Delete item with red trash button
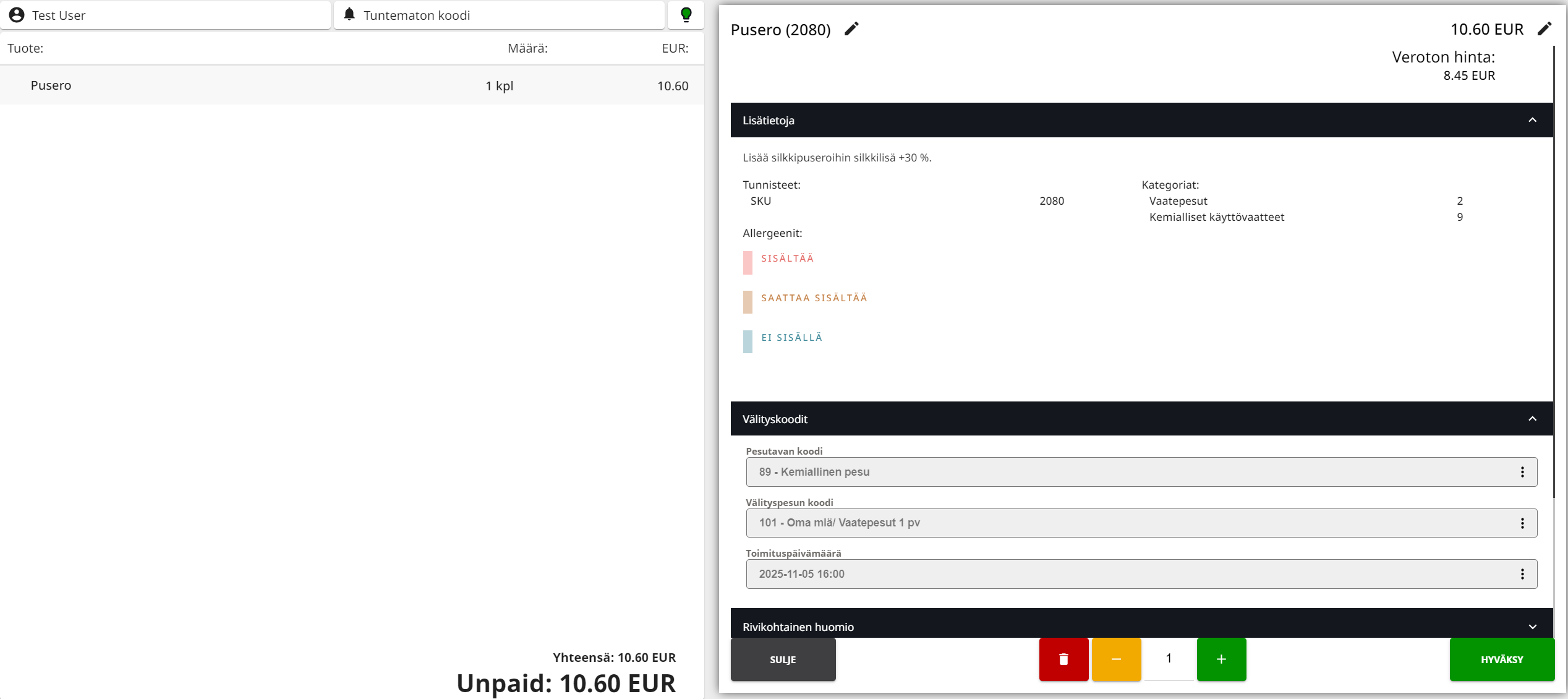The image size is (1568, 699). coord(1063,659)
